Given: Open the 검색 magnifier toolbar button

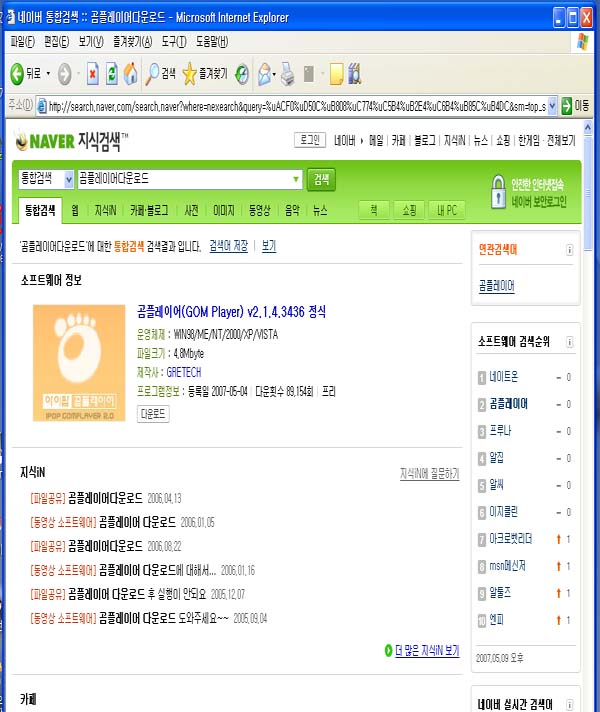Looking at the screenshot, I should (160, 74).
